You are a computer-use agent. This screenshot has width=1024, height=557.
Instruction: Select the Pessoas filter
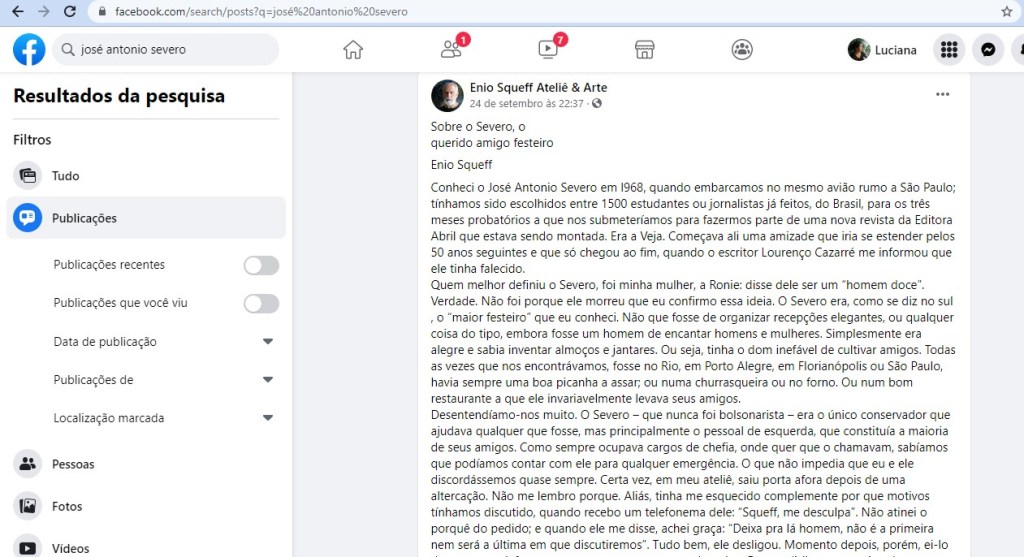pos(146,464)
